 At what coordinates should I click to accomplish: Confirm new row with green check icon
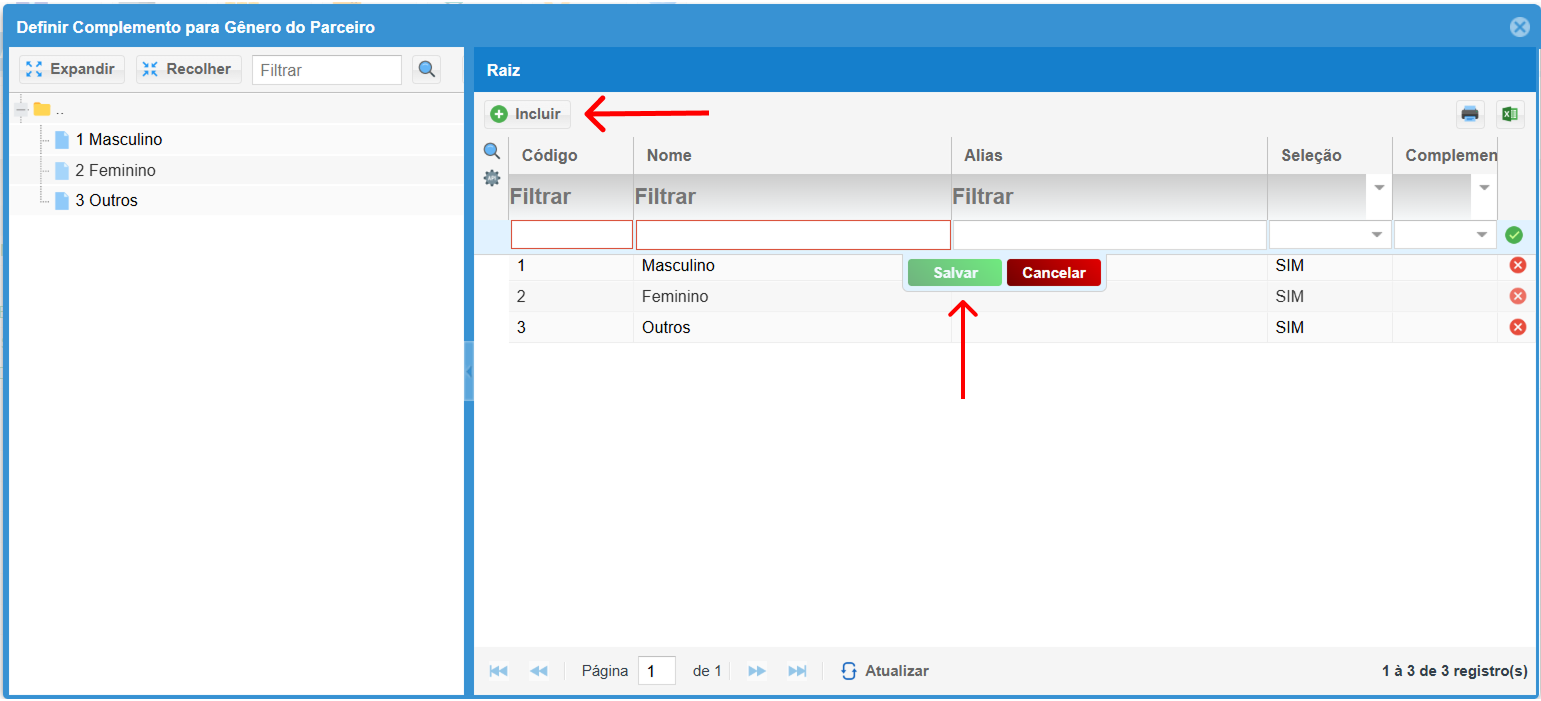tap(1514, 235)
